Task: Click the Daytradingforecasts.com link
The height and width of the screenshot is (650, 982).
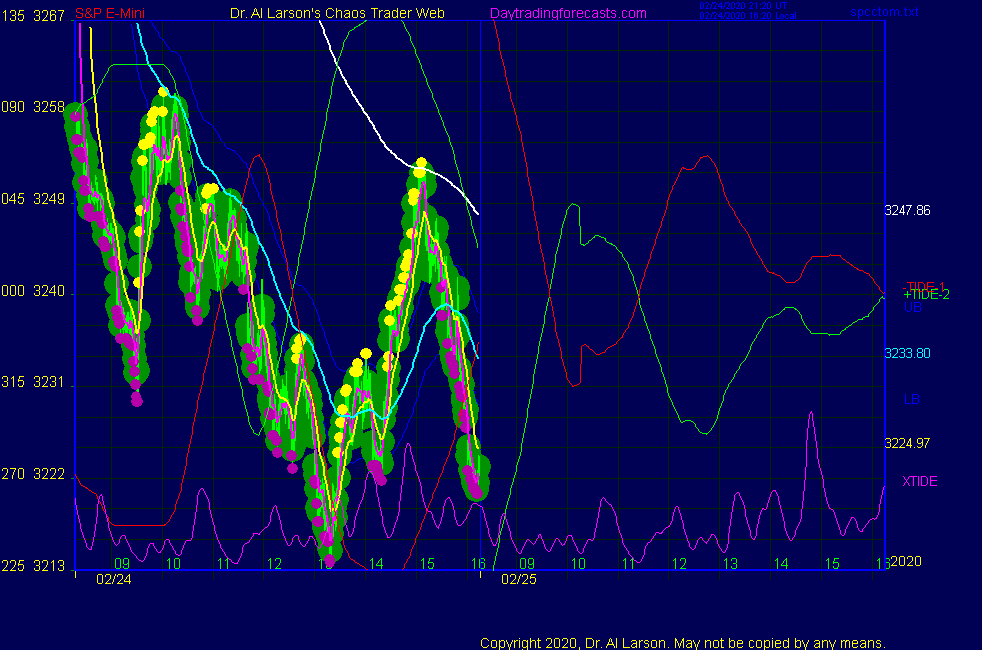Action: pyautogui.click(x=567, y=13)
